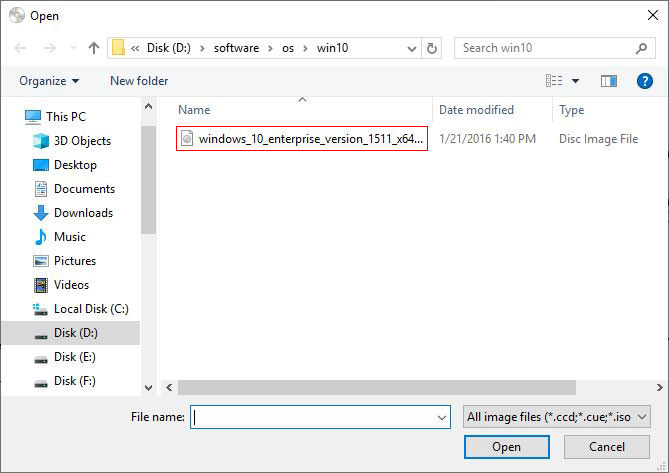Open Local Disk (C:)
The height and width of the screenshot is (473, 669).
(x=91, y=308)
